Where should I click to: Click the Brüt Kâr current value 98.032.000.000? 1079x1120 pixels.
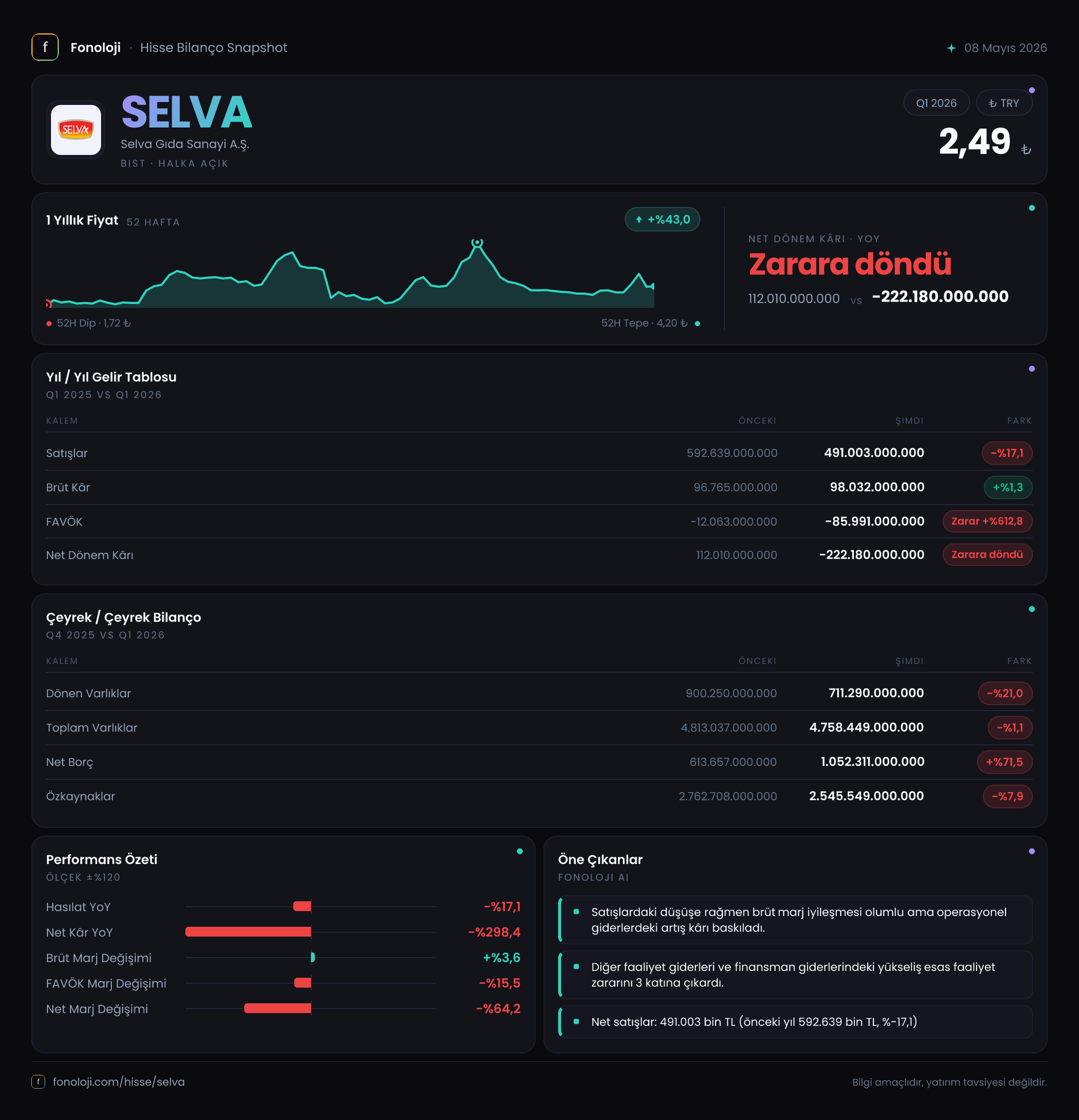(877, 487)
